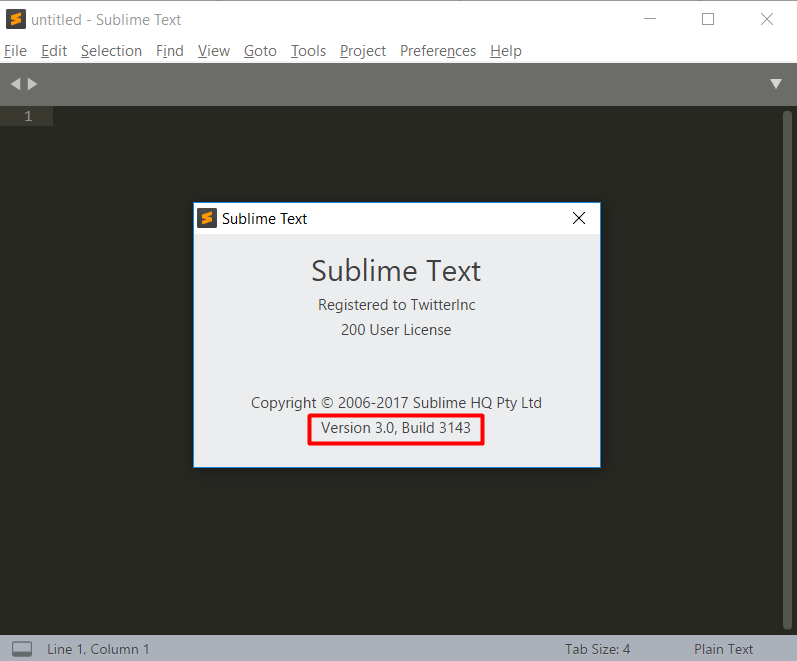Image resolution: width=797 pixels, height=661 pixels.
Task: Click the vertical scrollbar in the editor
Action: [787, 370]
